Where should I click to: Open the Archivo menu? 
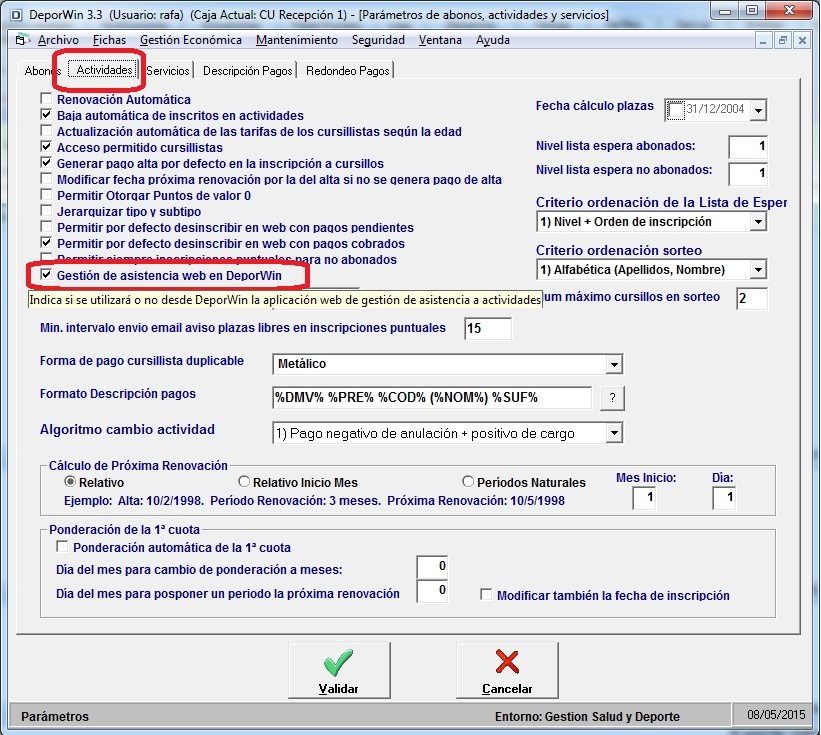pyautogui.click(x=58, y=40)
